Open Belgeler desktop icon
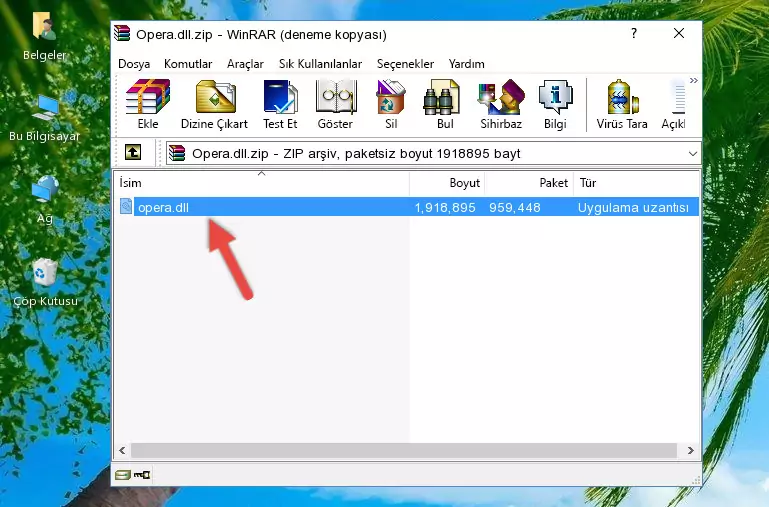This screenshot has height=507, width=769. tap(45, 37)
